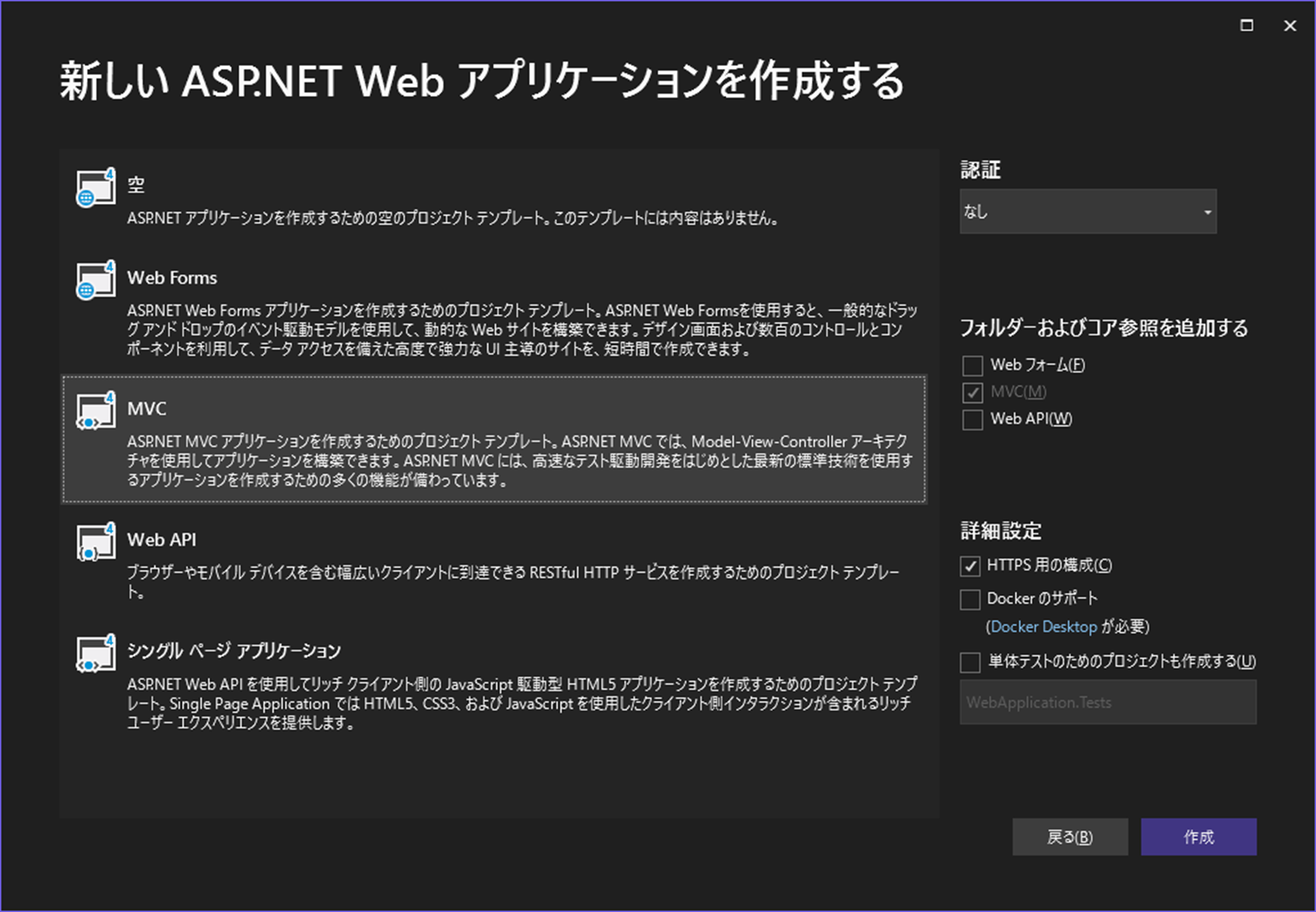Open the 認証 dropdown showing なし
The height and width of the screenshot is (912, 1316).
click(x=1087, y=211)
